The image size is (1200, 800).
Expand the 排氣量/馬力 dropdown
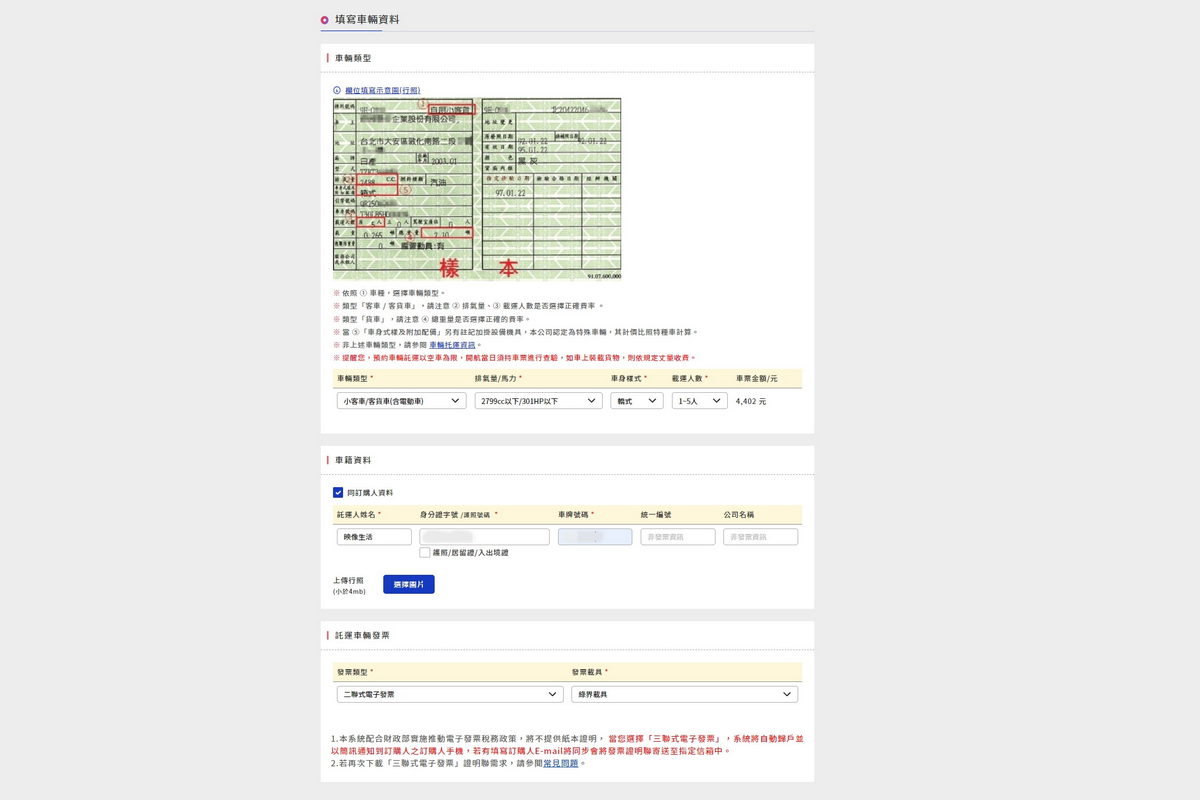tap(538, 401)
